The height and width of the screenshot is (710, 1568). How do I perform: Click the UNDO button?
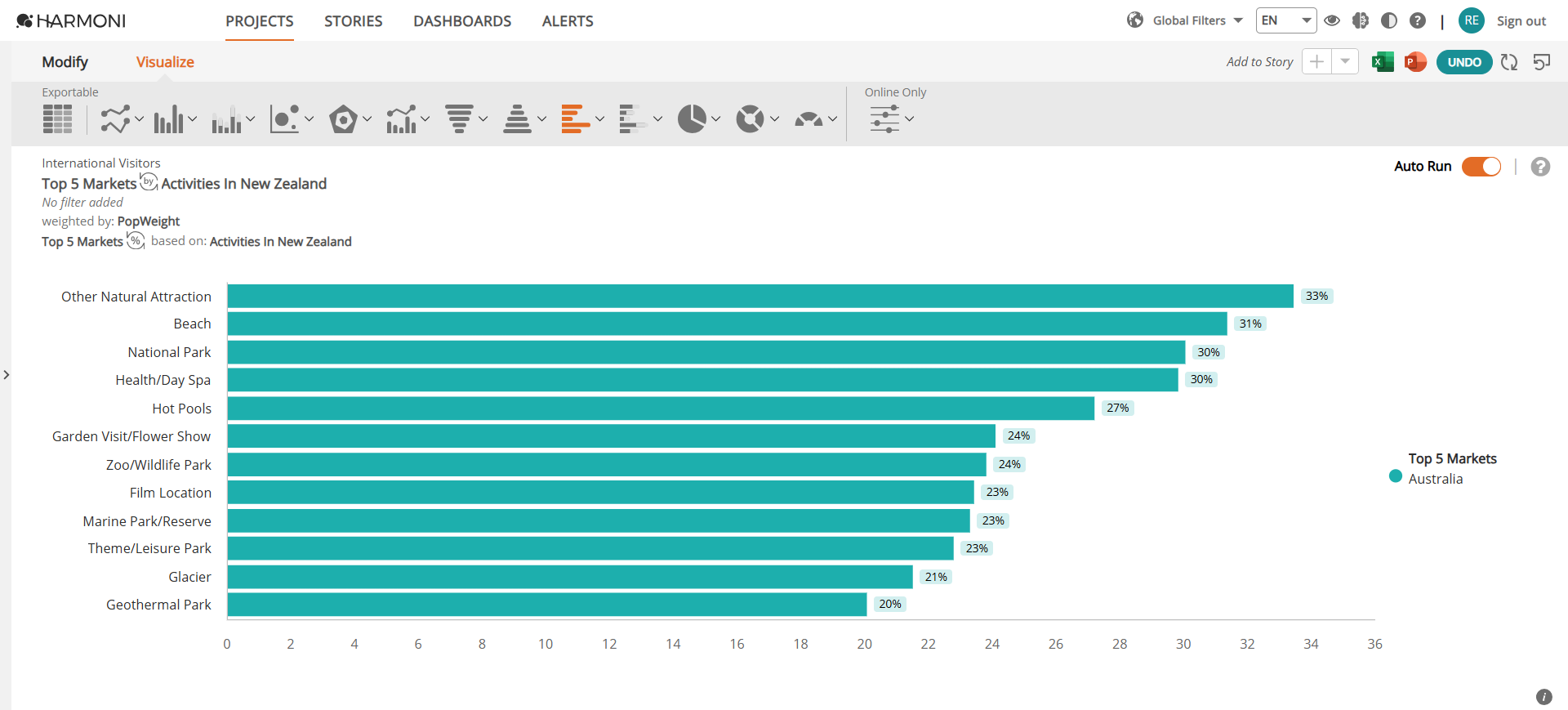(1464, 62)
